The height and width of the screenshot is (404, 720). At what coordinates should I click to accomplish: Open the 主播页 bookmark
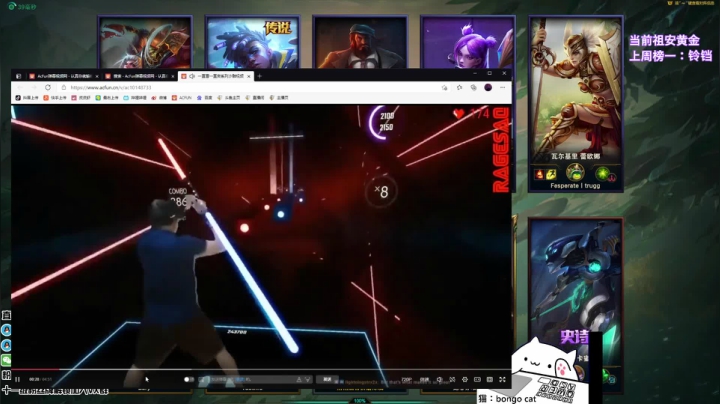pos(279,98)
